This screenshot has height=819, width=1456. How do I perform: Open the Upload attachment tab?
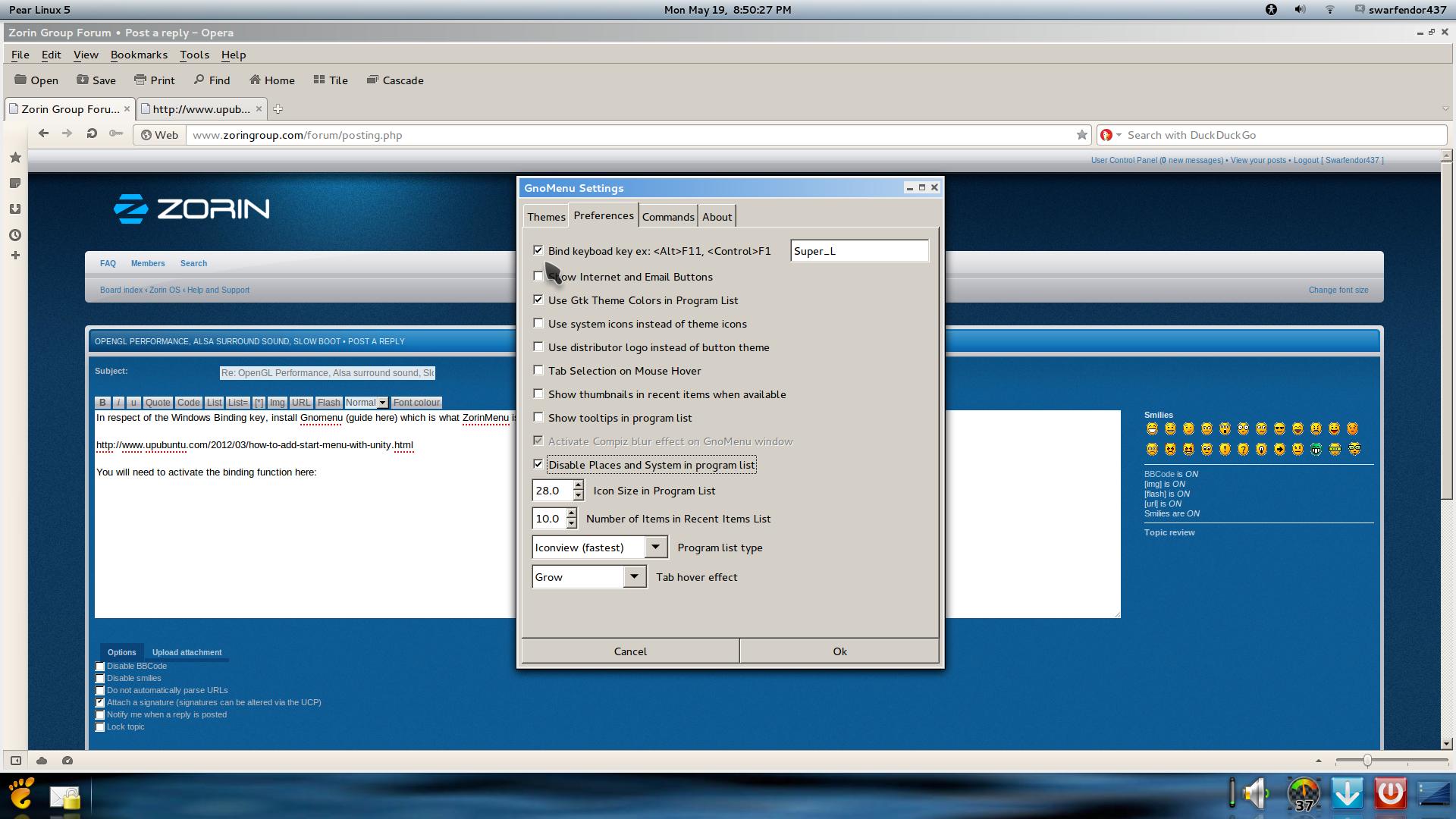tap(187, 652)
